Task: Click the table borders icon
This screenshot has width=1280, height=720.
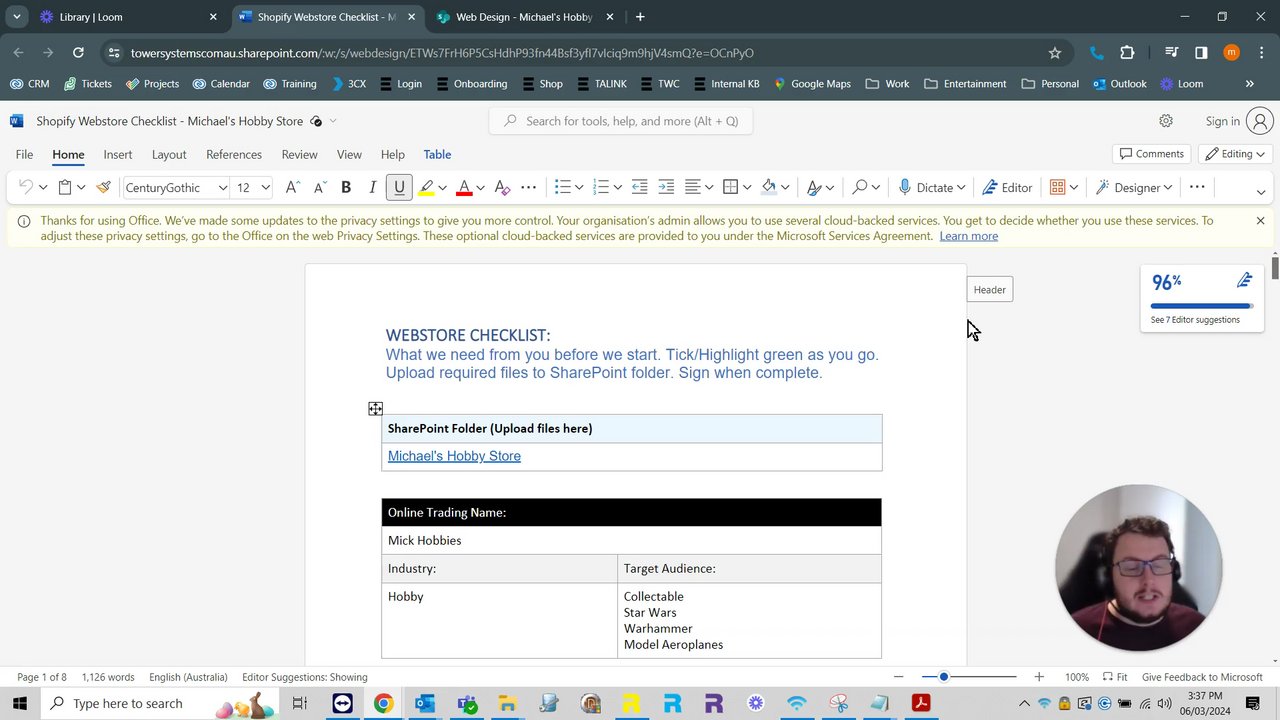Action: click(731, 187)
